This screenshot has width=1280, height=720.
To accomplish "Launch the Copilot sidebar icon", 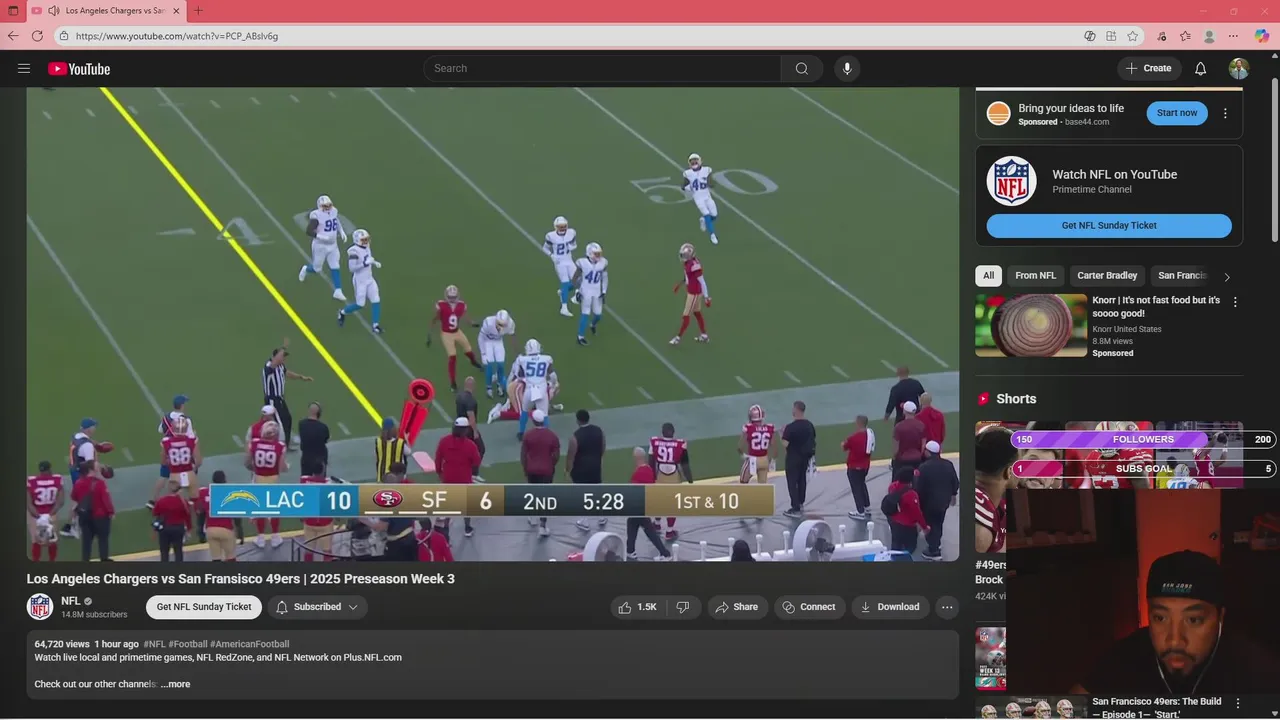I will [1261, 36].
